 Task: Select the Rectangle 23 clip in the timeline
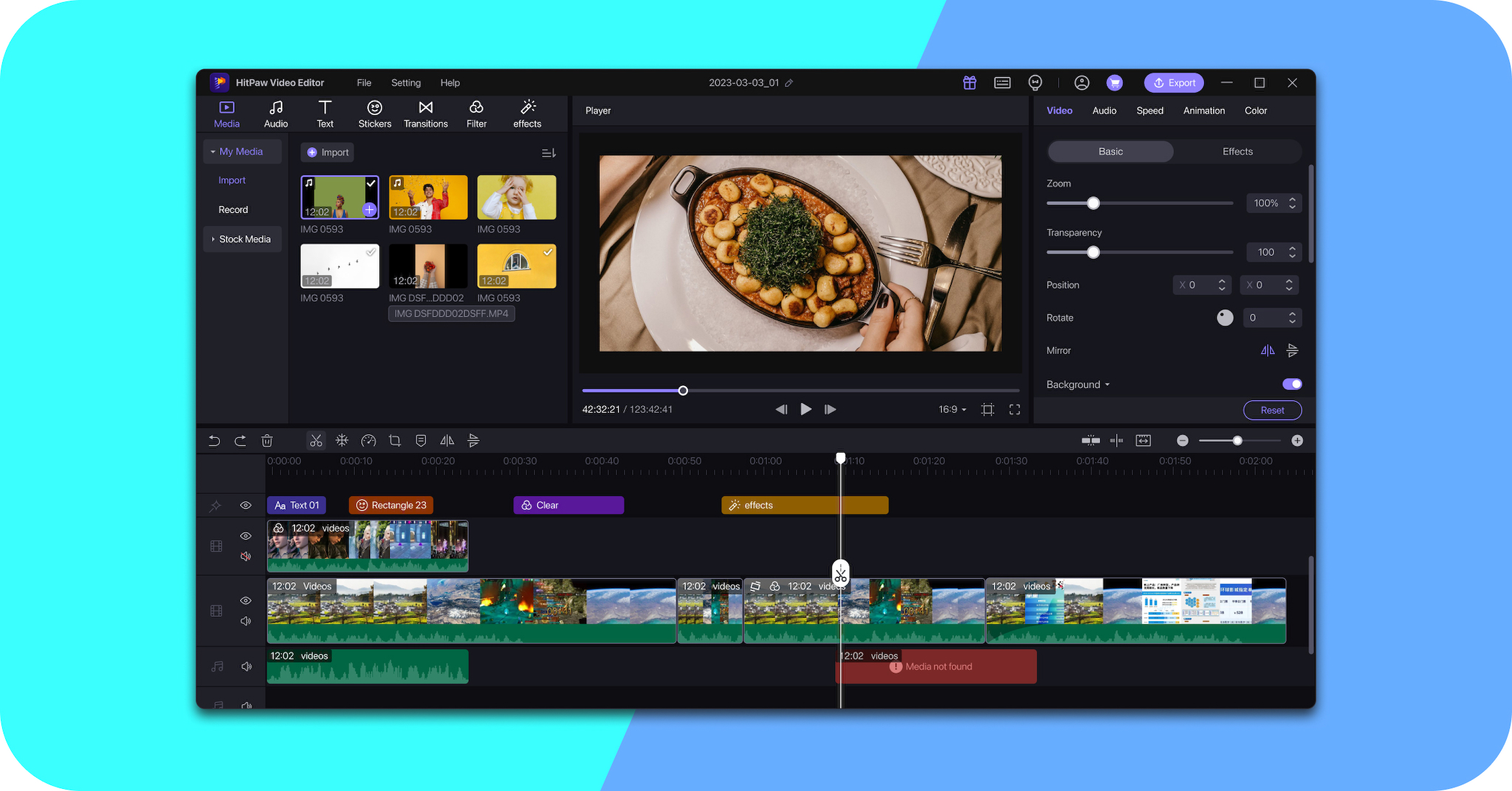click(x=391, y=505)
